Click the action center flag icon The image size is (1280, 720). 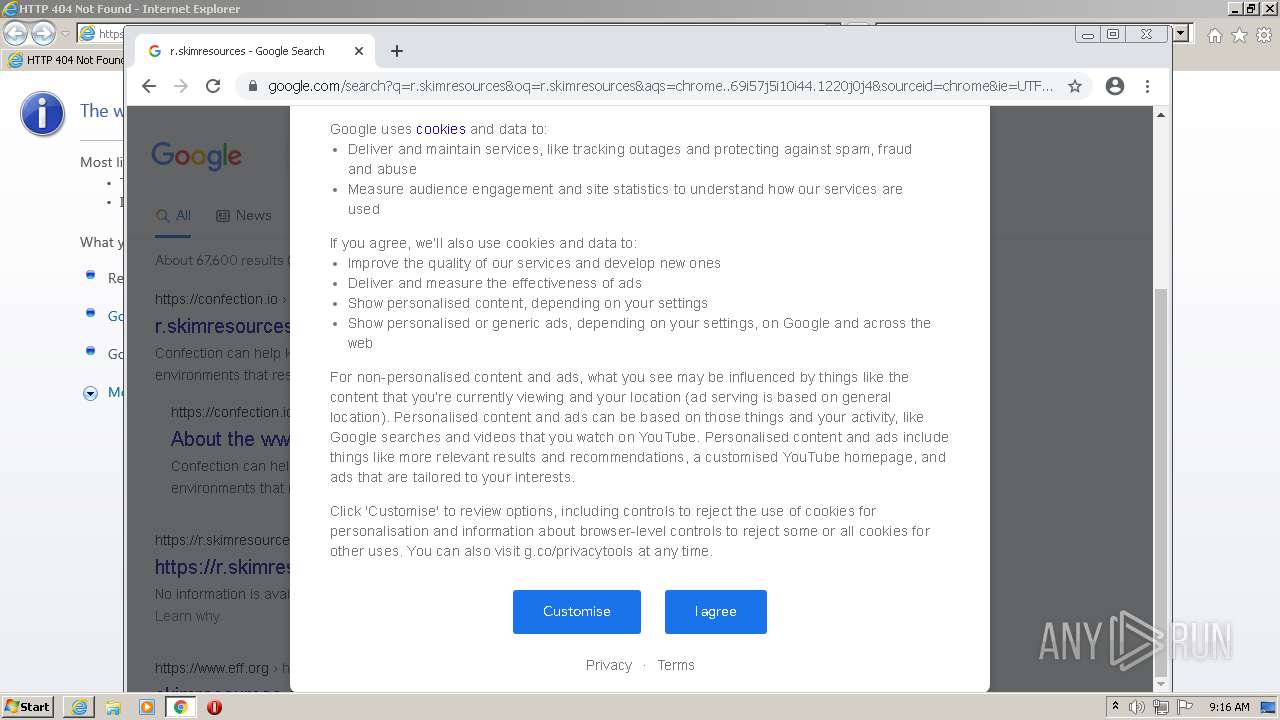click(1184, 707)
